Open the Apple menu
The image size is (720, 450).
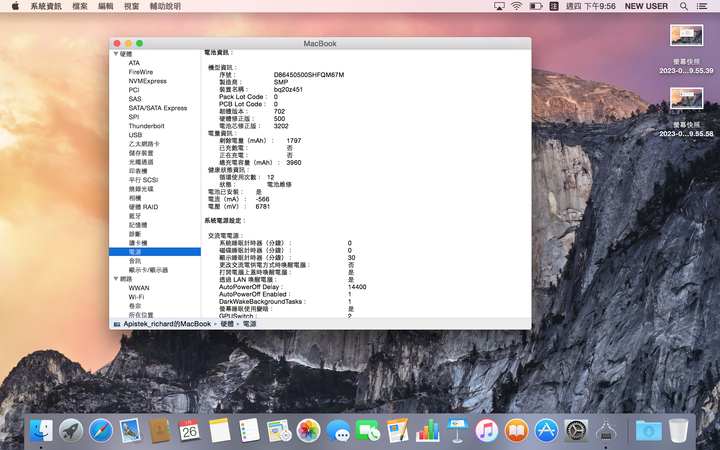pyautogui.click(x=15, y=6)
